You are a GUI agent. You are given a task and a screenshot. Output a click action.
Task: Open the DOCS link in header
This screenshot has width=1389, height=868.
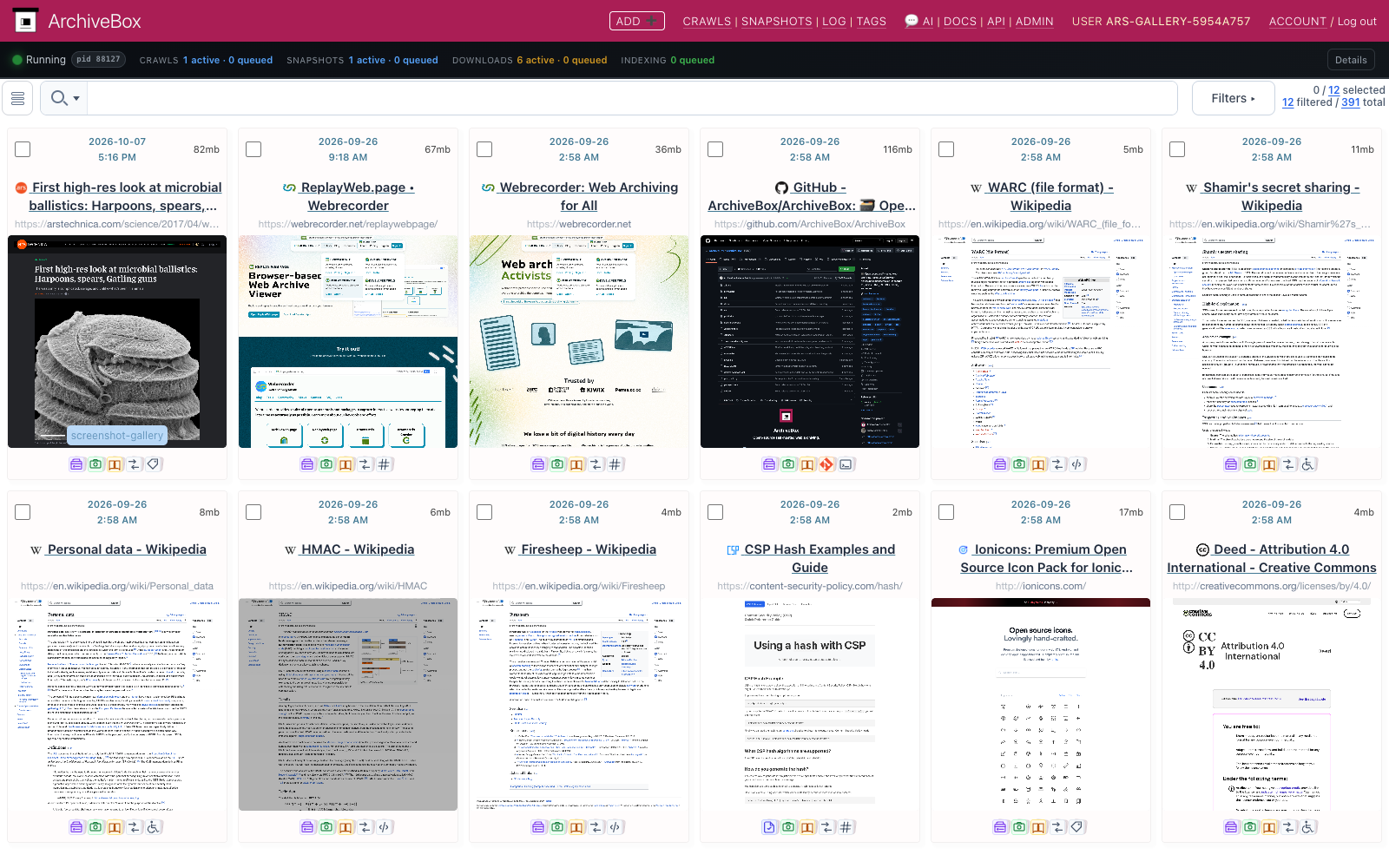(959, 22)
